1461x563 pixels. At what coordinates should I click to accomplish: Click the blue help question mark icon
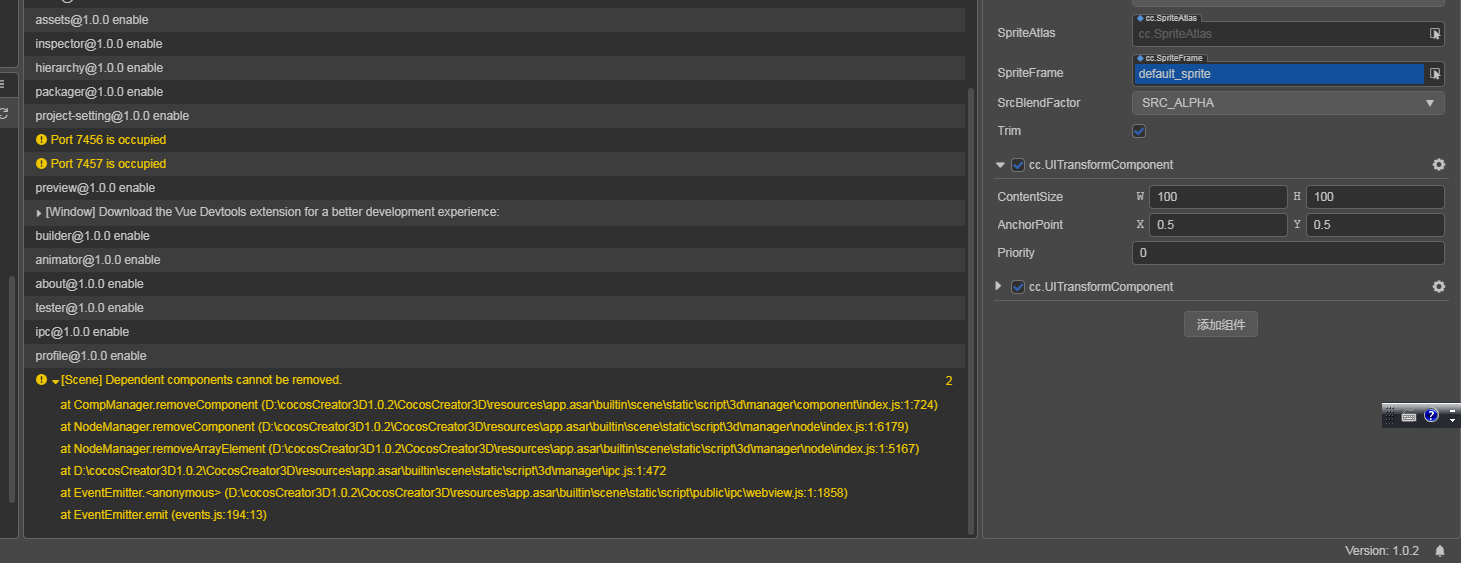(x=1431, y=416)
